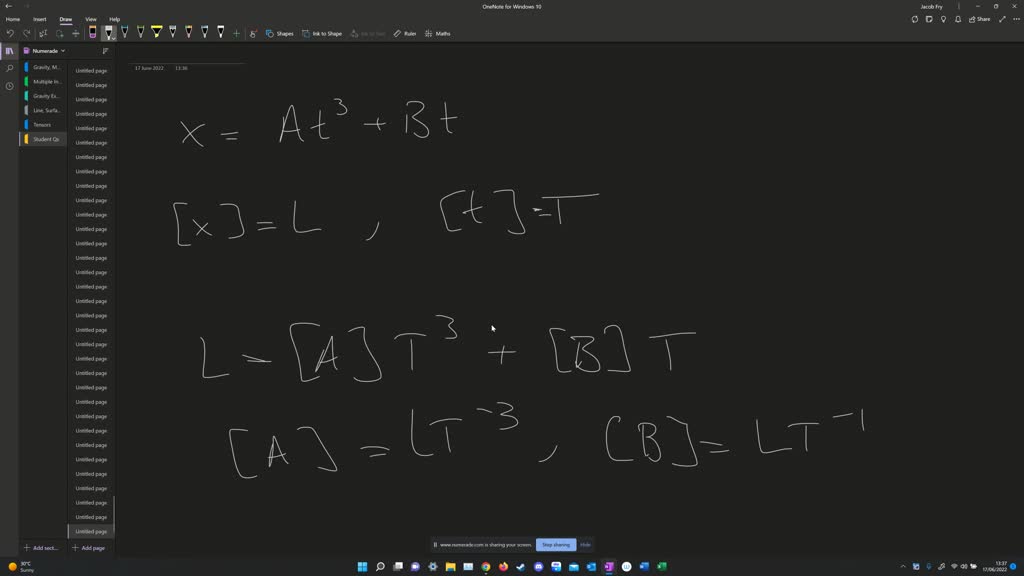Viewport: 1024px width, 576px height.
Task: Open the Tensors section
Action: (x=42, y=125)
